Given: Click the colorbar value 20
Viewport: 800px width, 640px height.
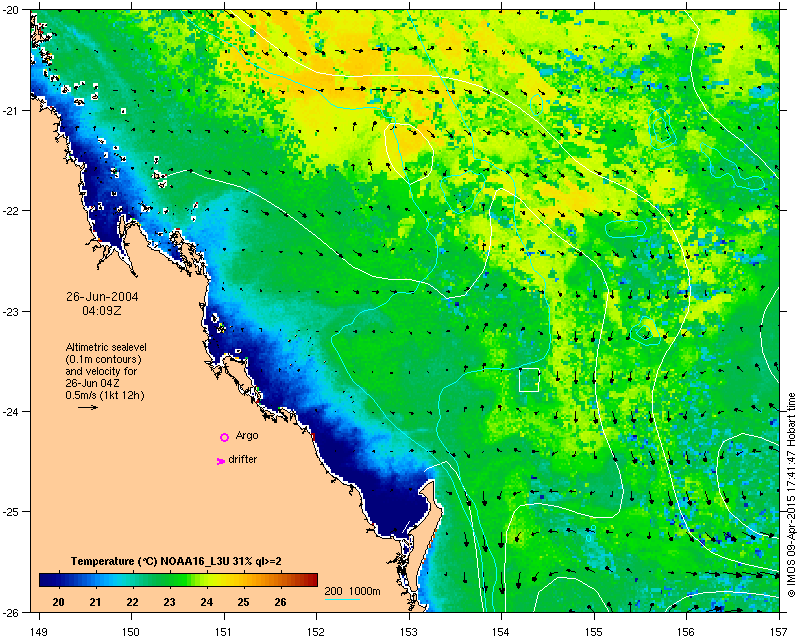Looking at the screenshot, I should coord(58,602).
